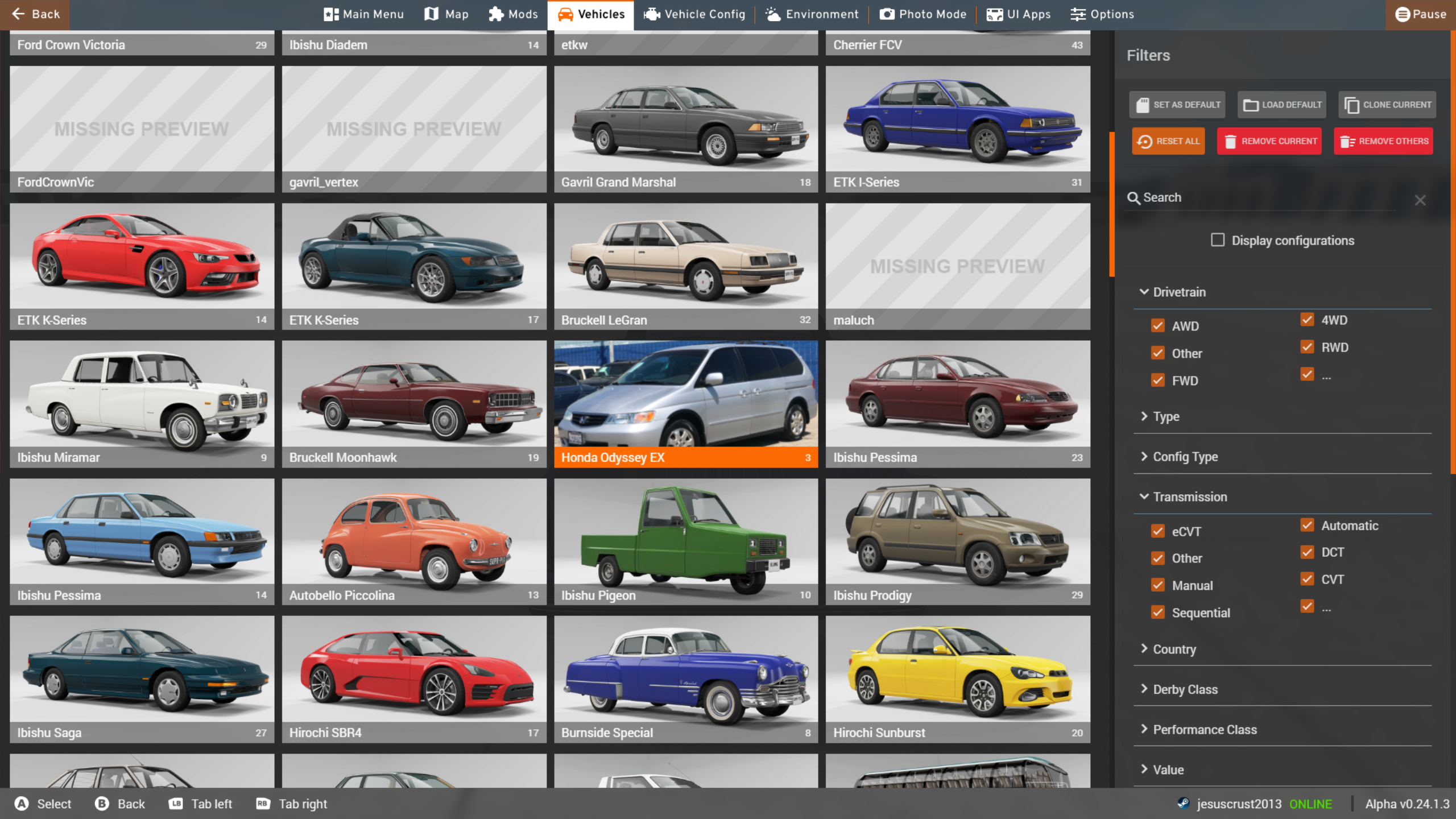This screenshot has height=819, width=1456.
Task: Select the Gavril Grand Marshal thumbnail
Action: point(686,129)
